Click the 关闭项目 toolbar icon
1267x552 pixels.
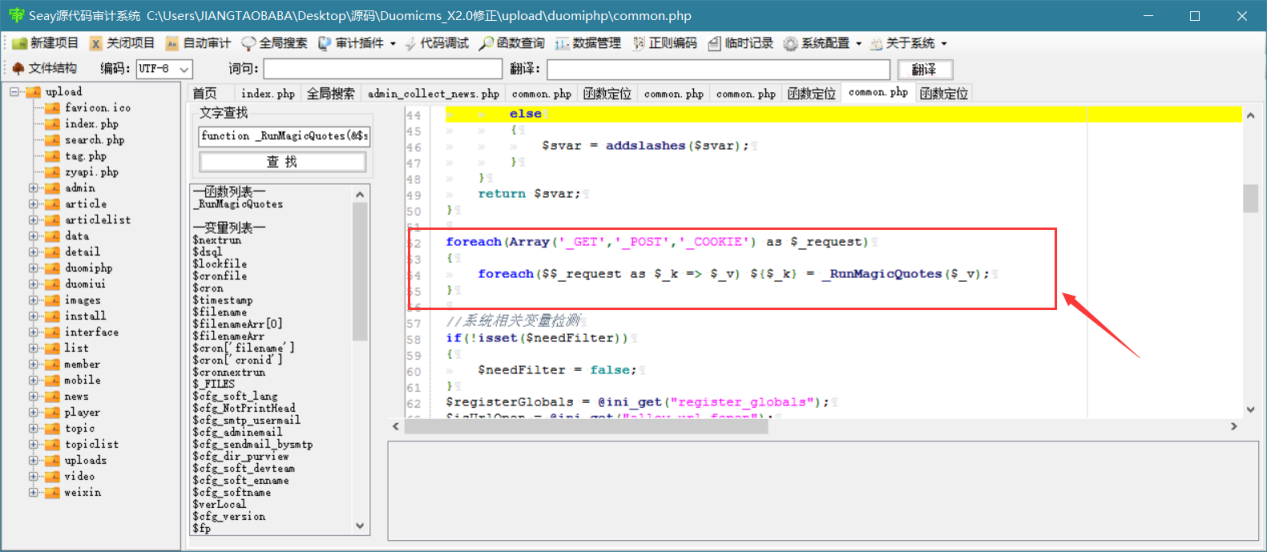click(122, 43)
